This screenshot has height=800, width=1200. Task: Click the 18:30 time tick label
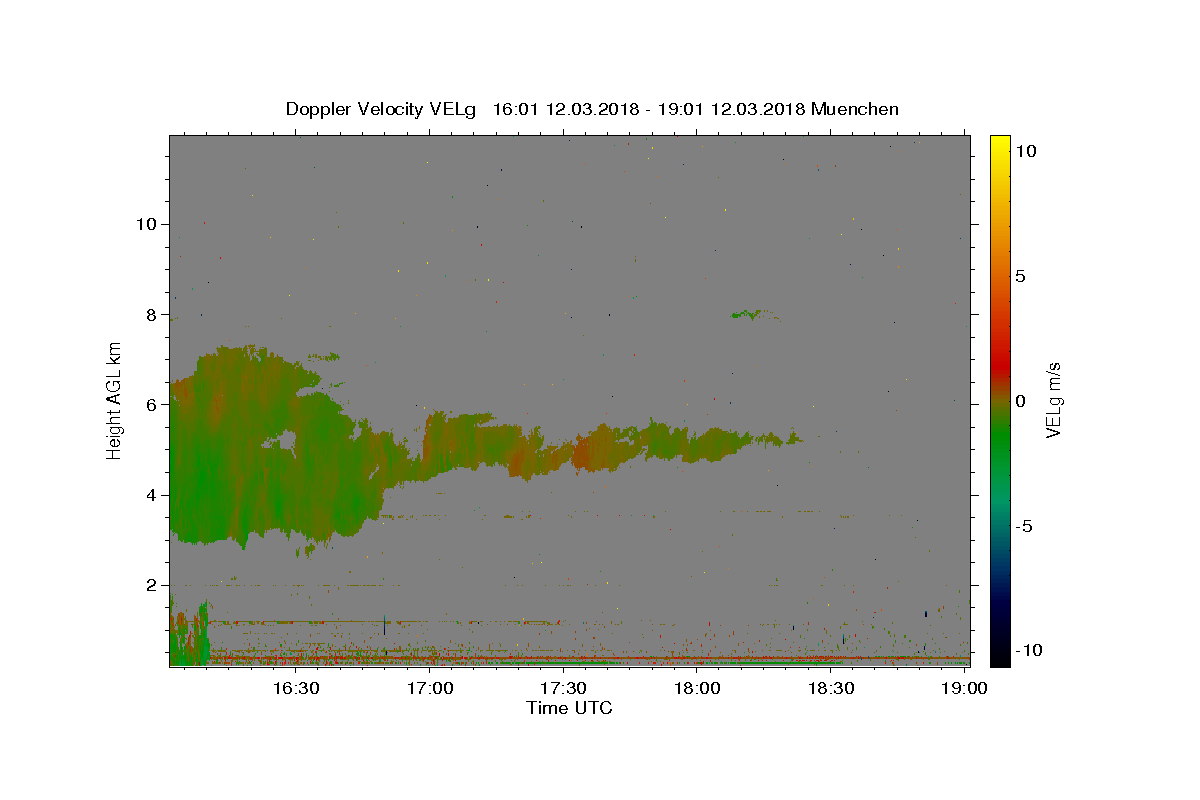point(830,689)
